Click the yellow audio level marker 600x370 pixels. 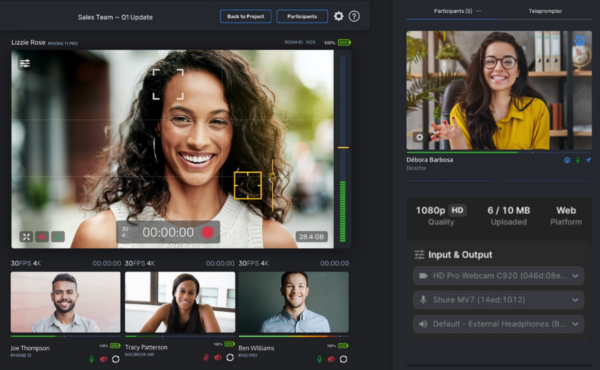(x=343, y=147)
